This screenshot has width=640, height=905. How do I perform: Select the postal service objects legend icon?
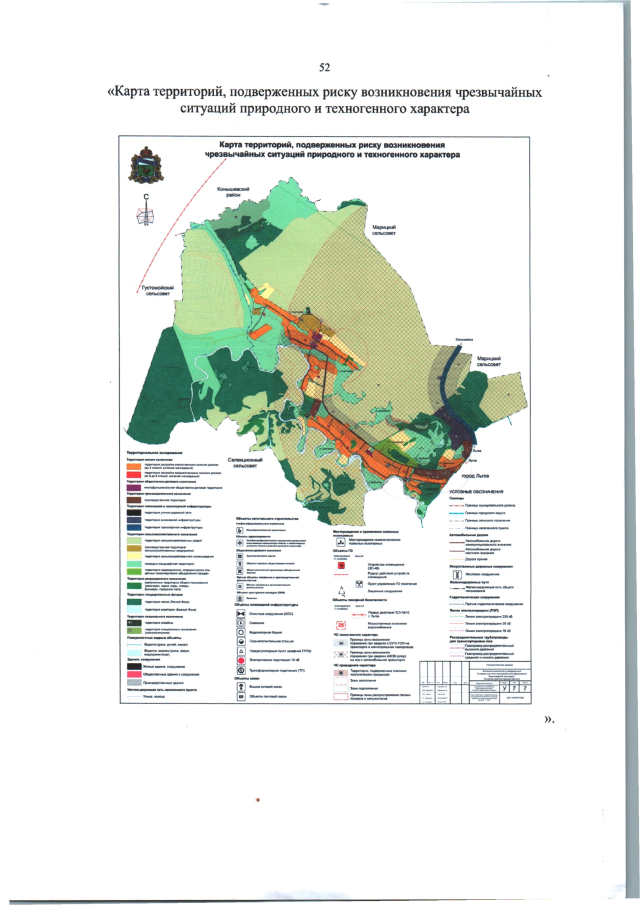tap(240, 698)
